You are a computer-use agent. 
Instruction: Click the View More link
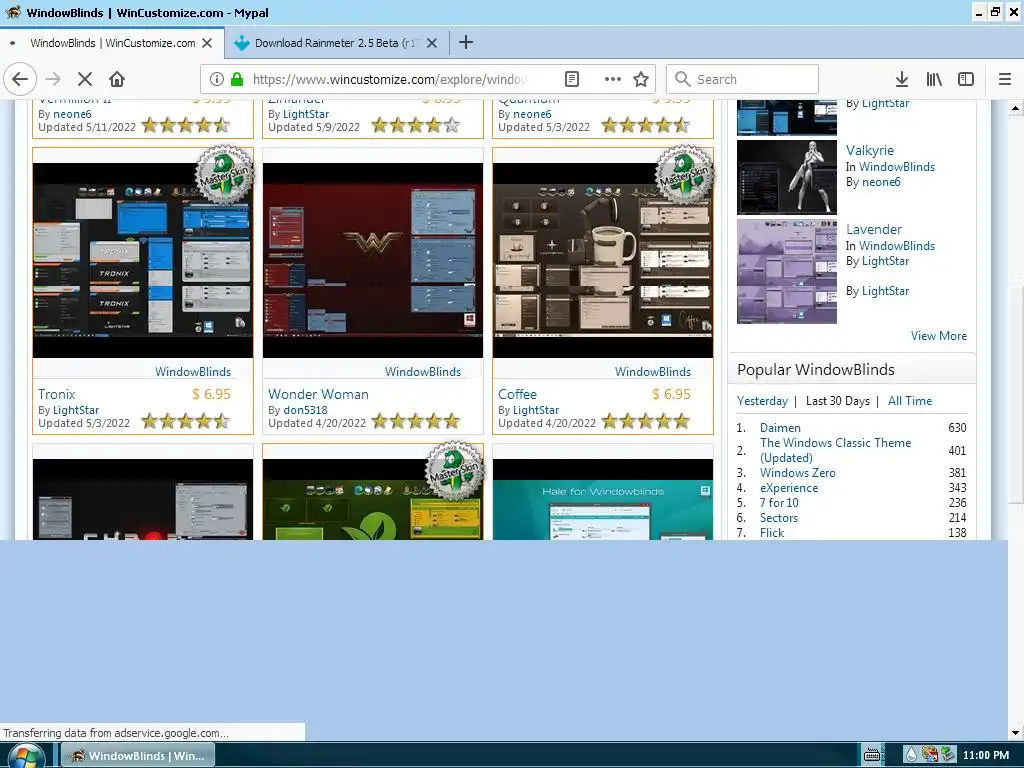click(x=939, y=336)
